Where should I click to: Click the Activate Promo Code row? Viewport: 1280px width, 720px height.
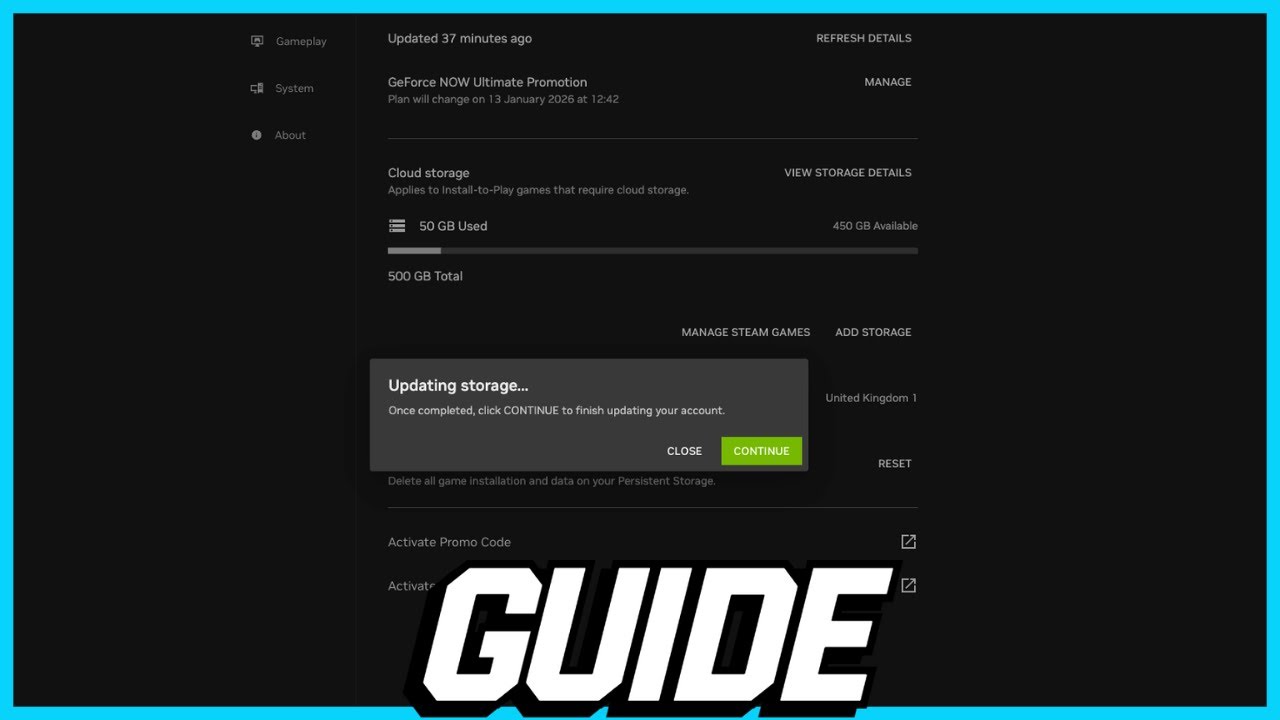tap(652, 542)
